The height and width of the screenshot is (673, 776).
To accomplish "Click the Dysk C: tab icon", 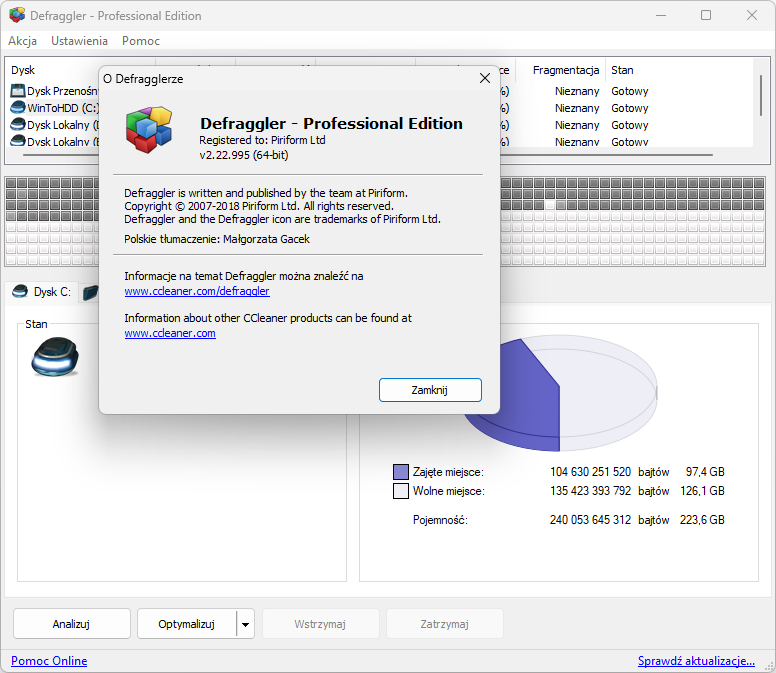I will click(20, 291).
